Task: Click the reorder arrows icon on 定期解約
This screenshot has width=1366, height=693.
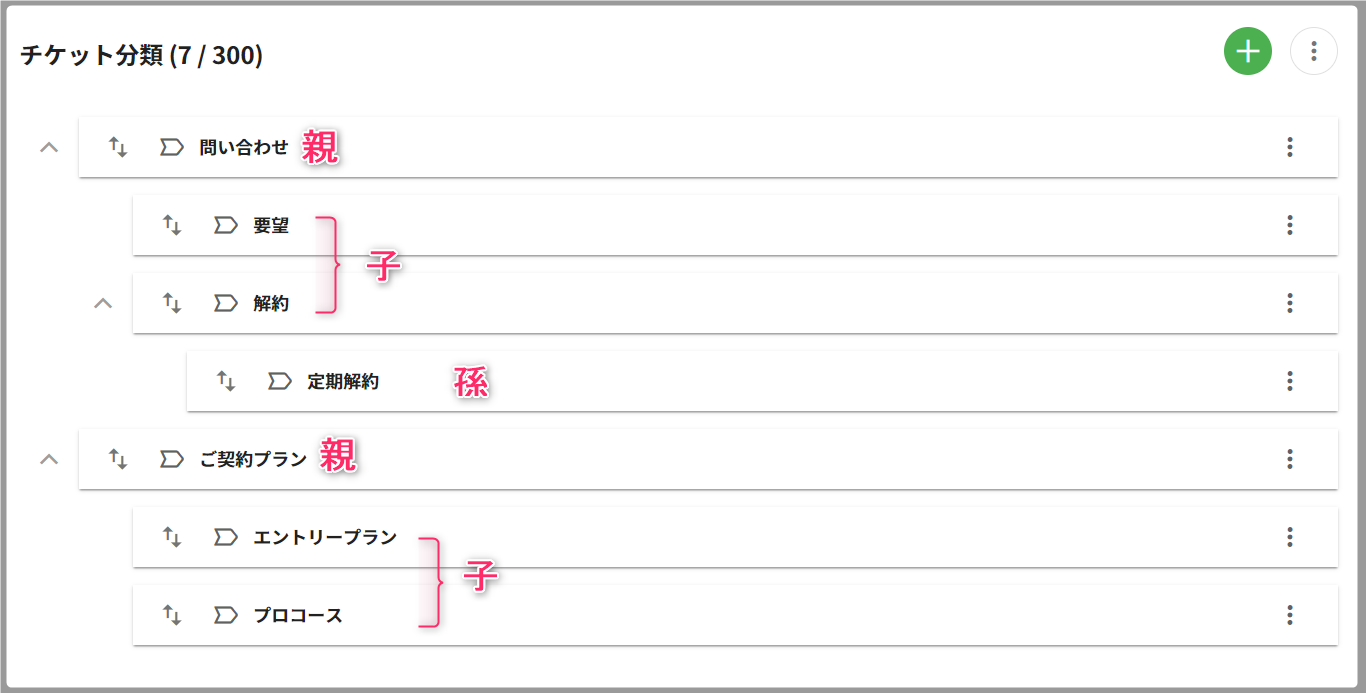Action: pos(226,381)
